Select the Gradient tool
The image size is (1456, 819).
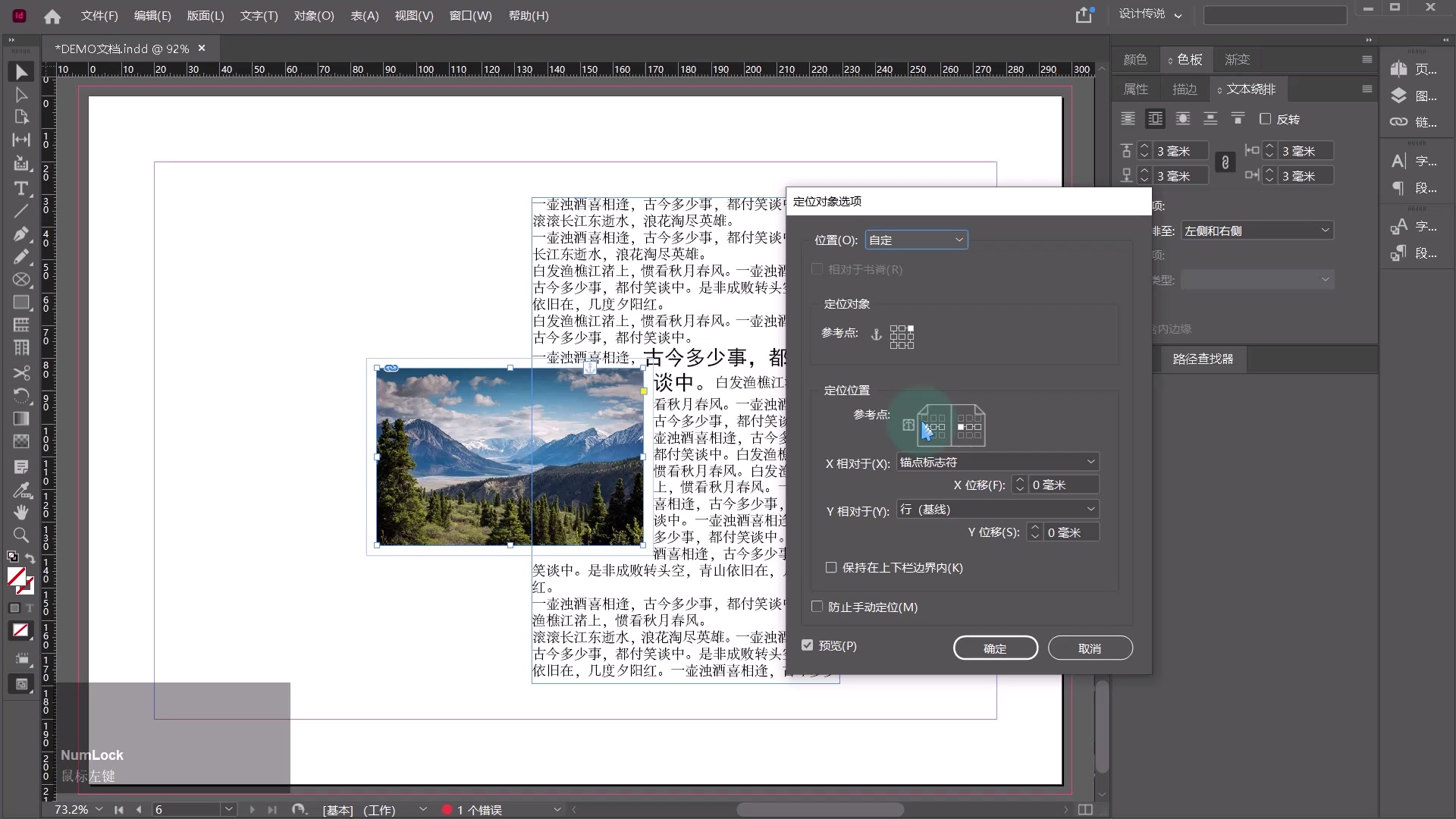[21, 419]
